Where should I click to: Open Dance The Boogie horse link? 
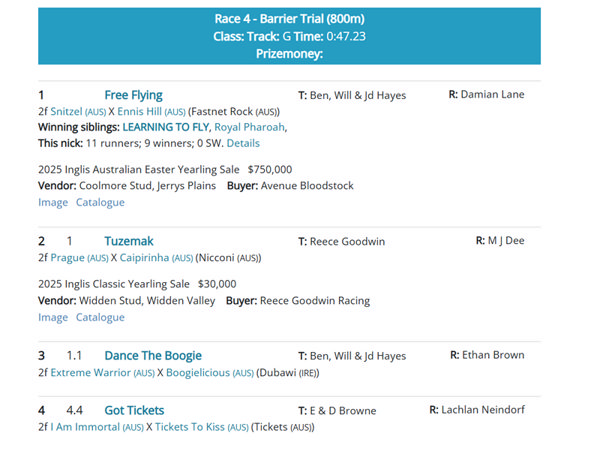pyautogui.click(x=153, y=355)
